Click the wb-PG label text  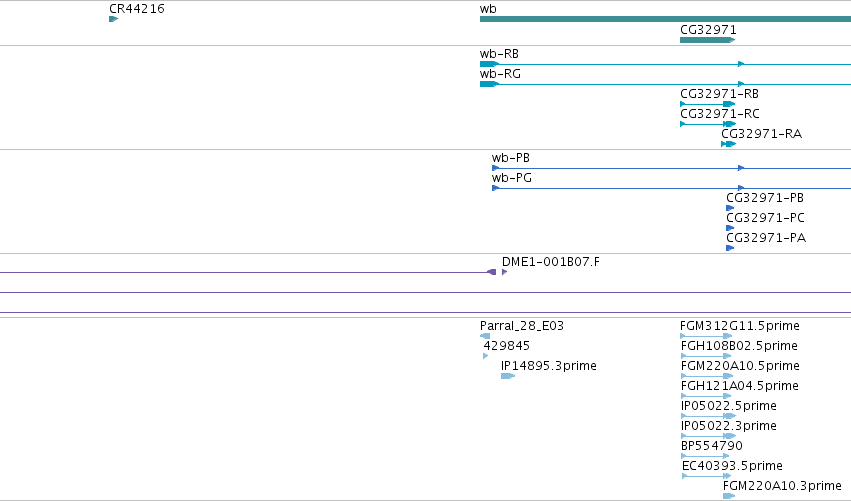point(512,178)
